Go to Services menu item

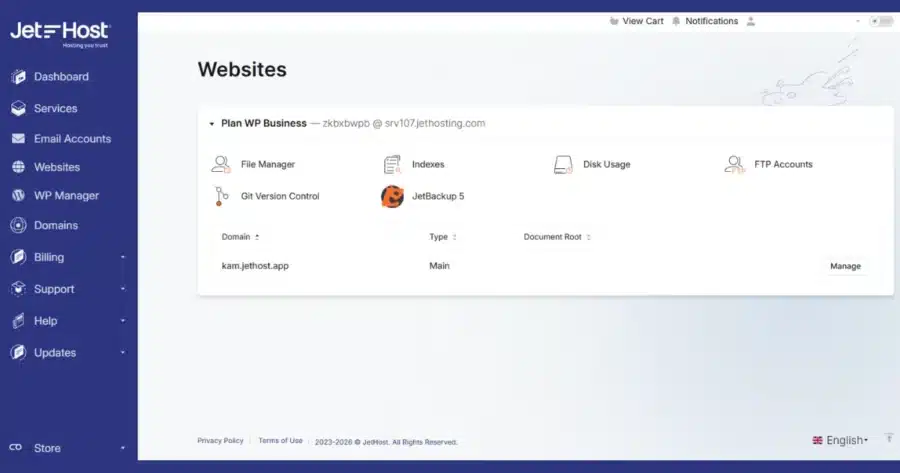click(56, 108)
